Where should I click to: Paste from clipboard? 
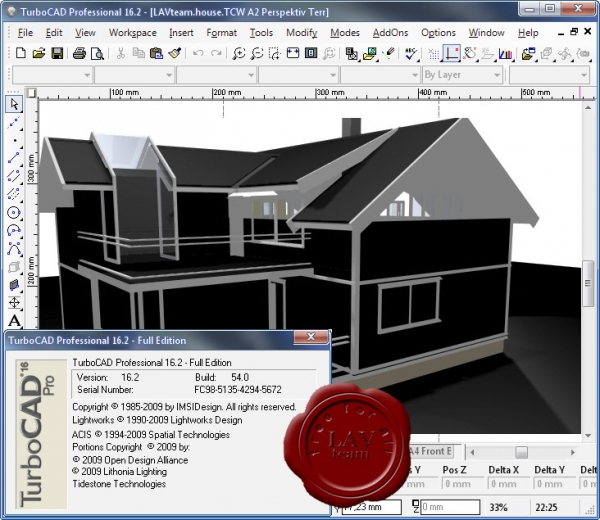tap(157, 53)
